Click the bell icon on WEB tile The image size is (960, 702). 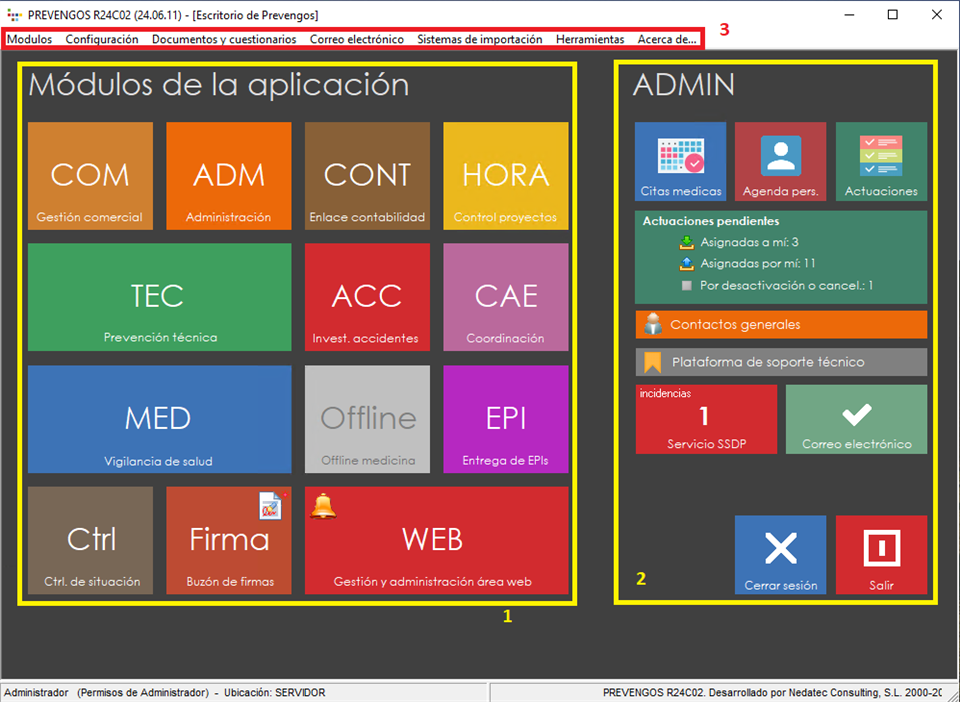323,506
